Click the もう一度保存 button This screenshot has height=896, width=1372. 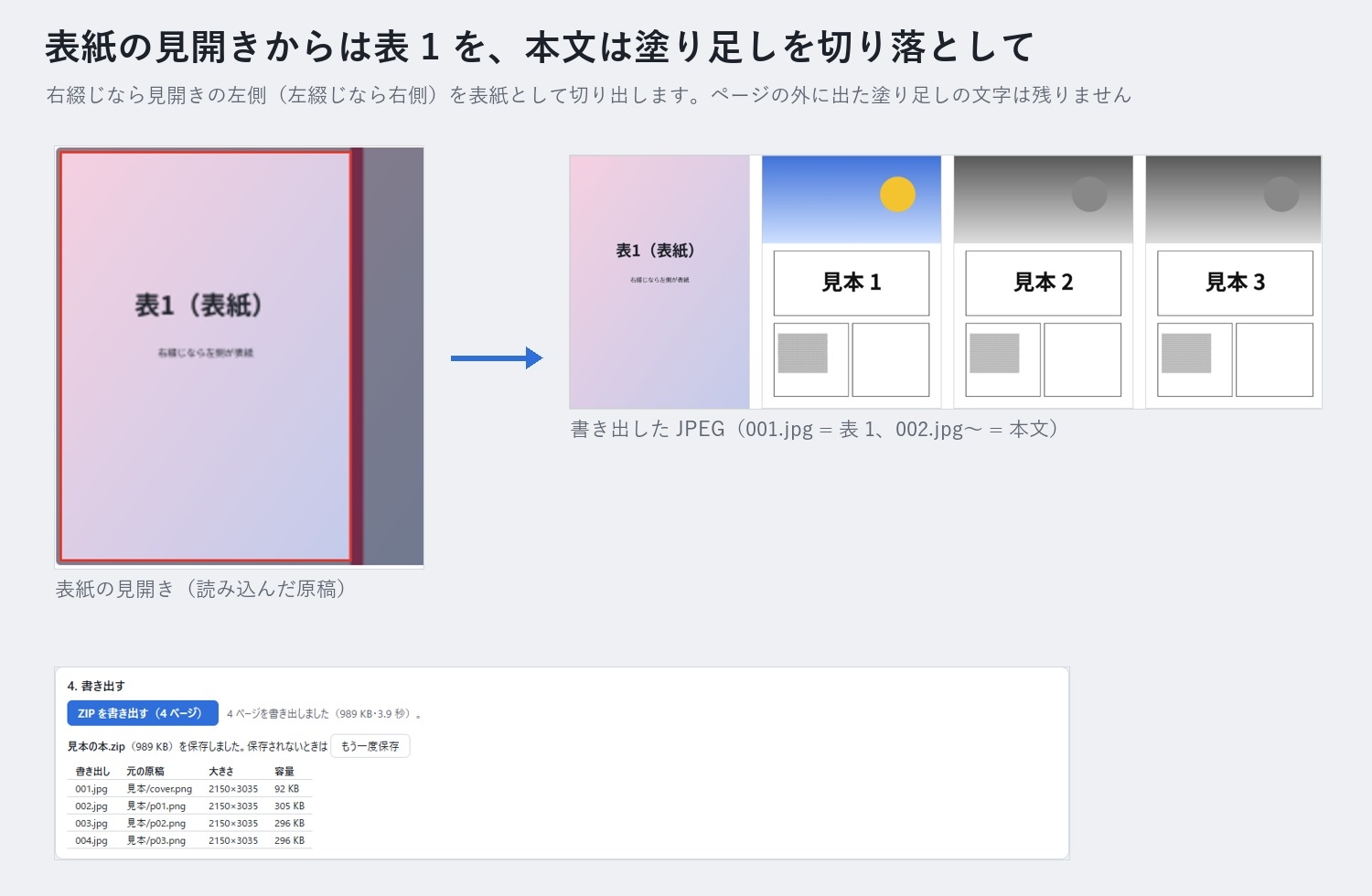pyautogui.click(x=370, y=746)
